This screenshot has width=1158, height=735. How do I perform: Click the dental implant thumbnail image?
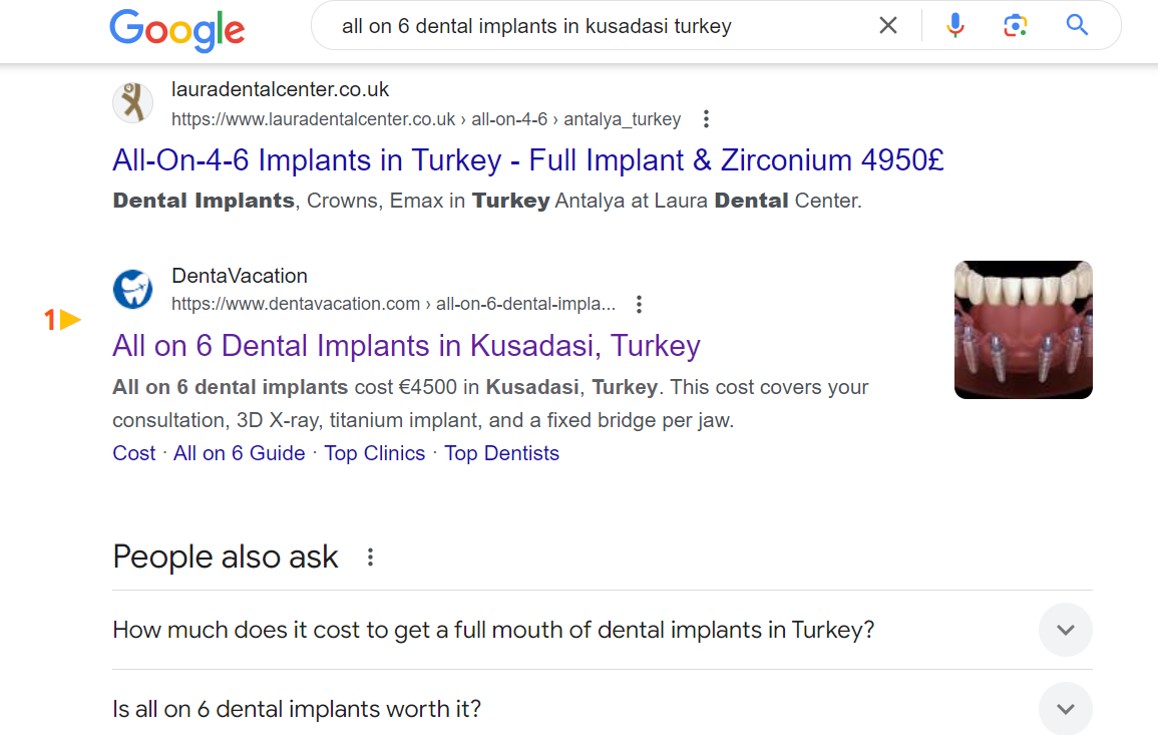pos(1023,330)
